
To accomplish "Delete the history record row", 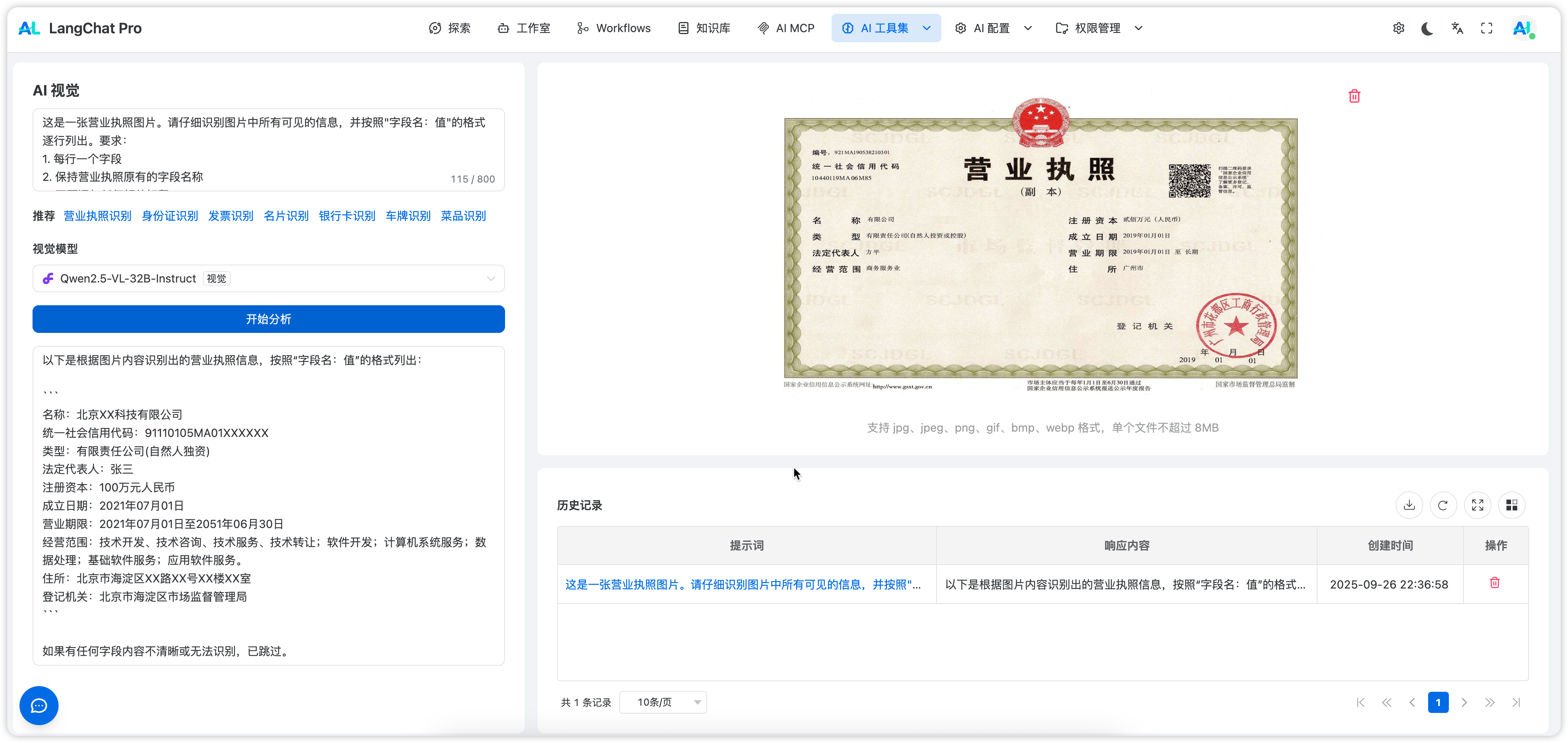I will (1494, 583).
